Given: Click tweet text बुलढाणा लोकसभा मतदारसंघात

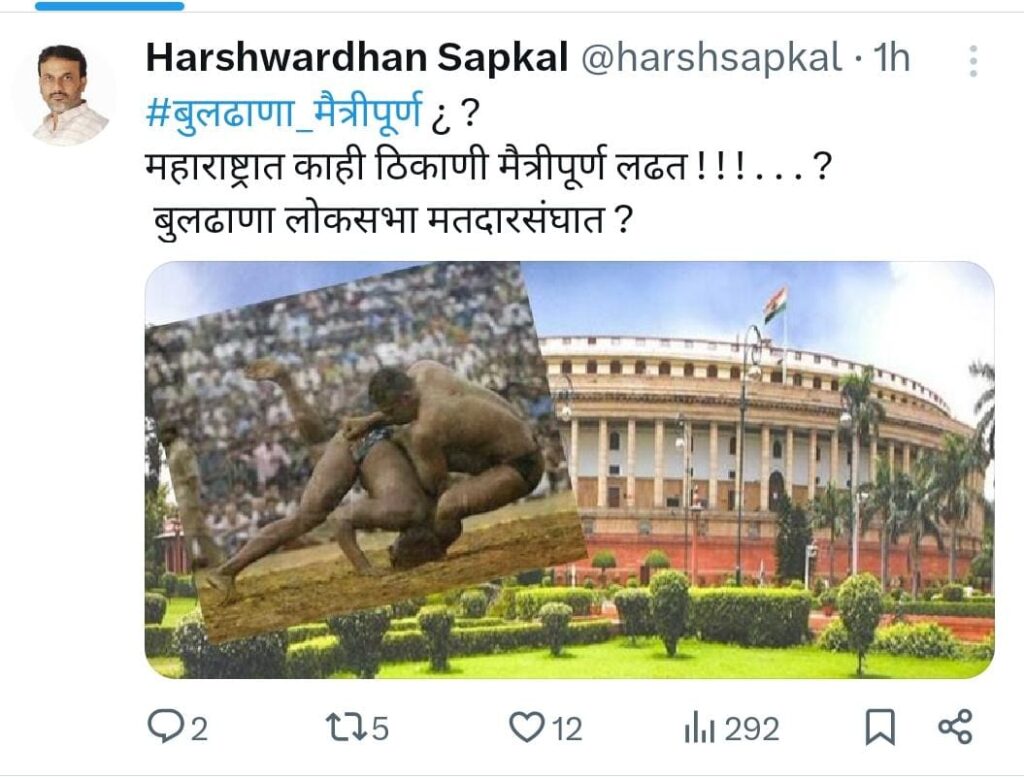Looking at the screenshot, I should pos(378,221).
